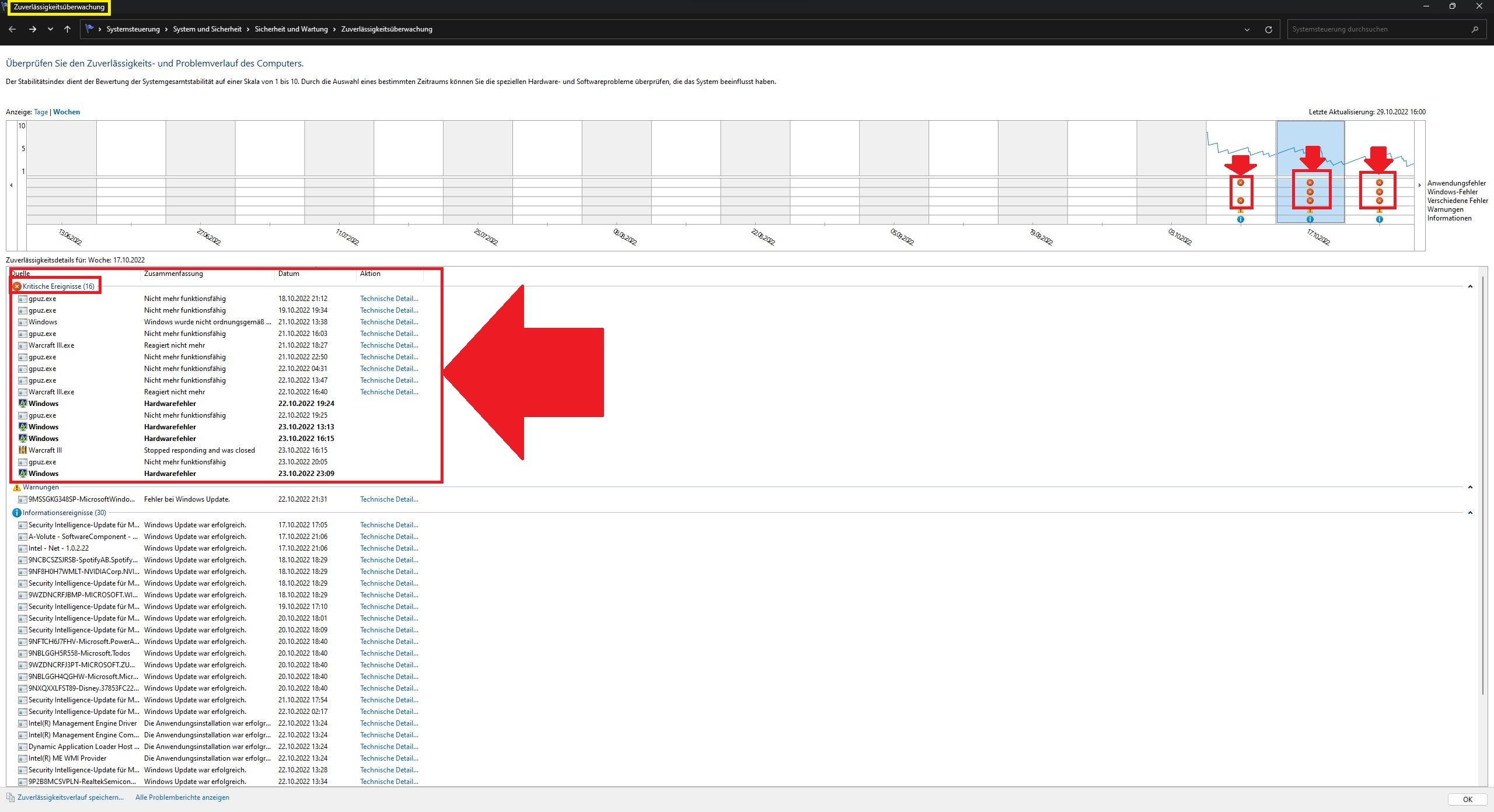Select the Intel - Net - 1.0.2.22 row
Image resolution: width=1494 pixels, height=812 pixels.
221,548
